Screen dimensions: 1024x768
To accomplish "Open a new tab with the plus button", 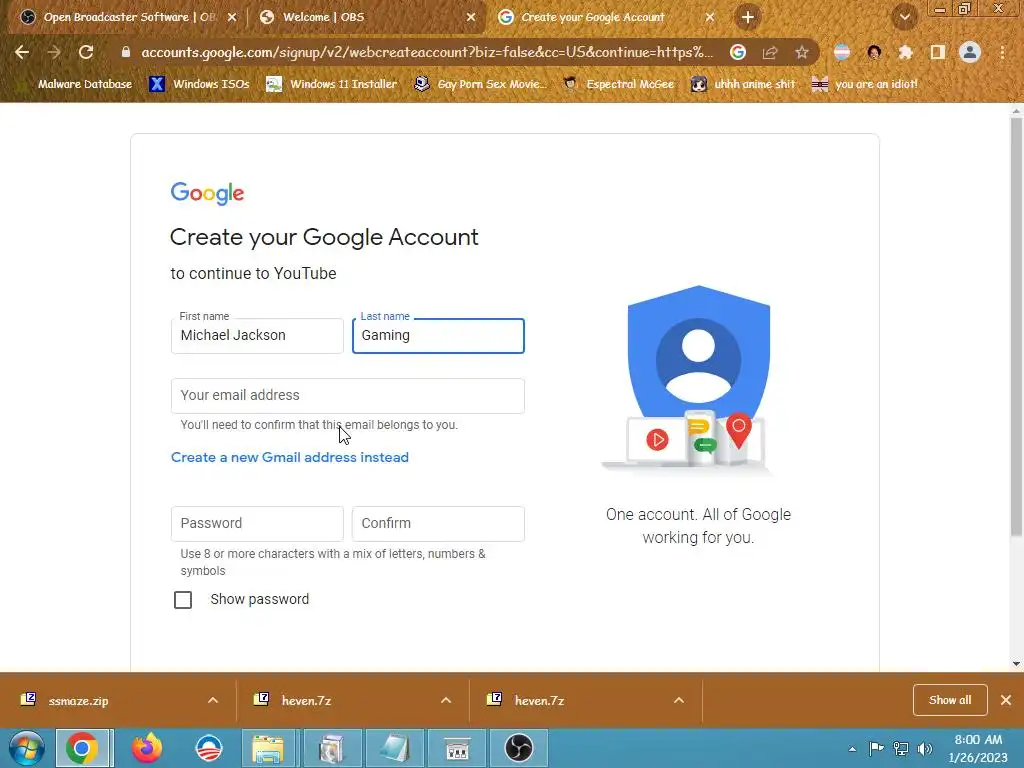I will click(x=748, y=17).
